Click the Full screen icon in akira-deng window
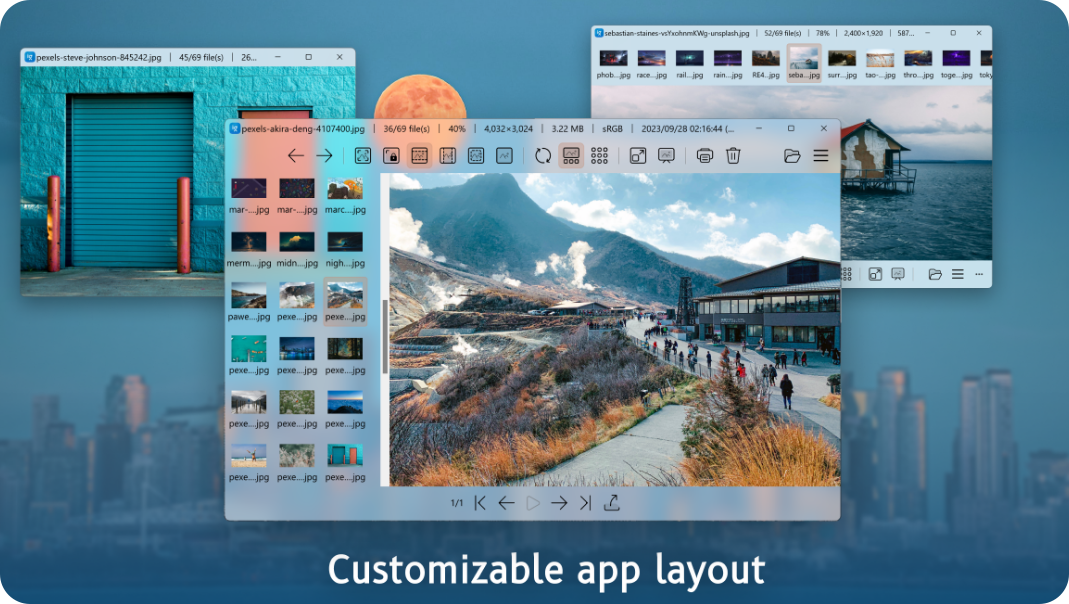 tap(637, 155)
